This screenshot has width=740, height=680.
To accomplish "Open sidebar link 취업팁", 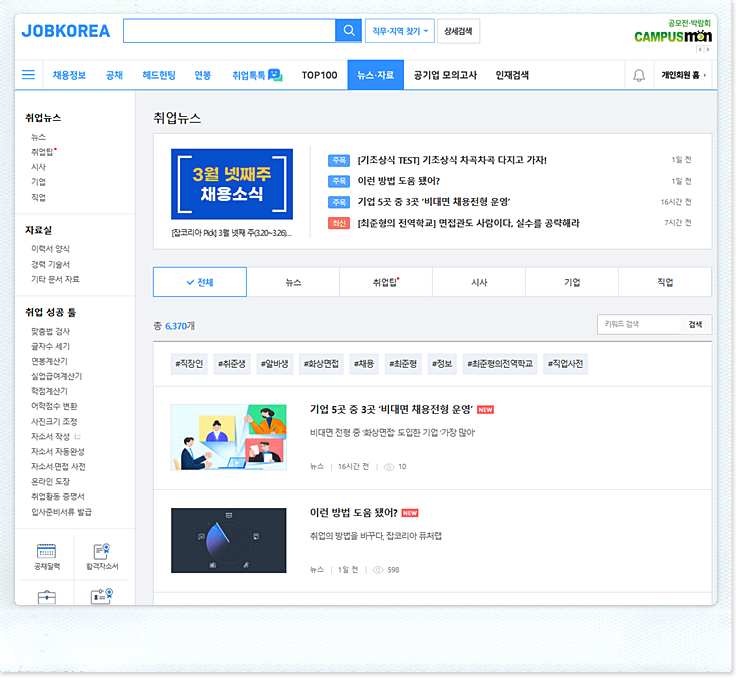I will 42,152.
